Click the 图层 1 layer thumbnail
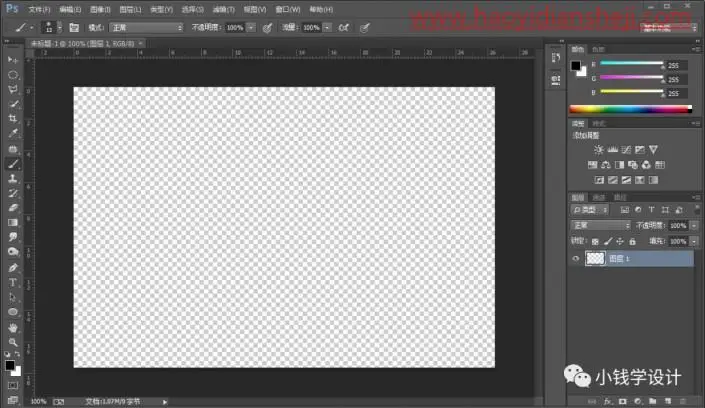Screen dimensions: 705x408 coord(595,258)
